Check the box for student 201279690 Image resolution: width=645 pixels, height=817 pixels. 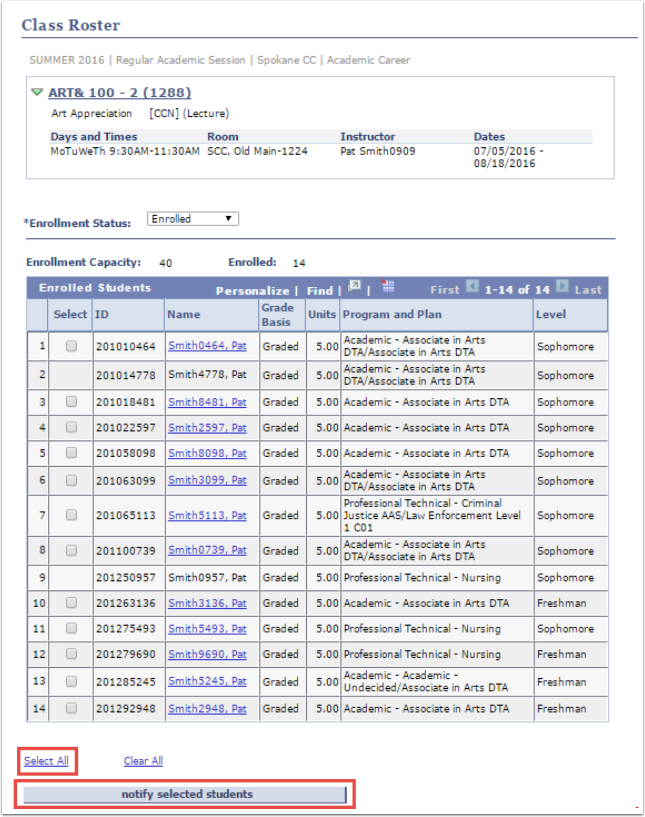point(71,653)
